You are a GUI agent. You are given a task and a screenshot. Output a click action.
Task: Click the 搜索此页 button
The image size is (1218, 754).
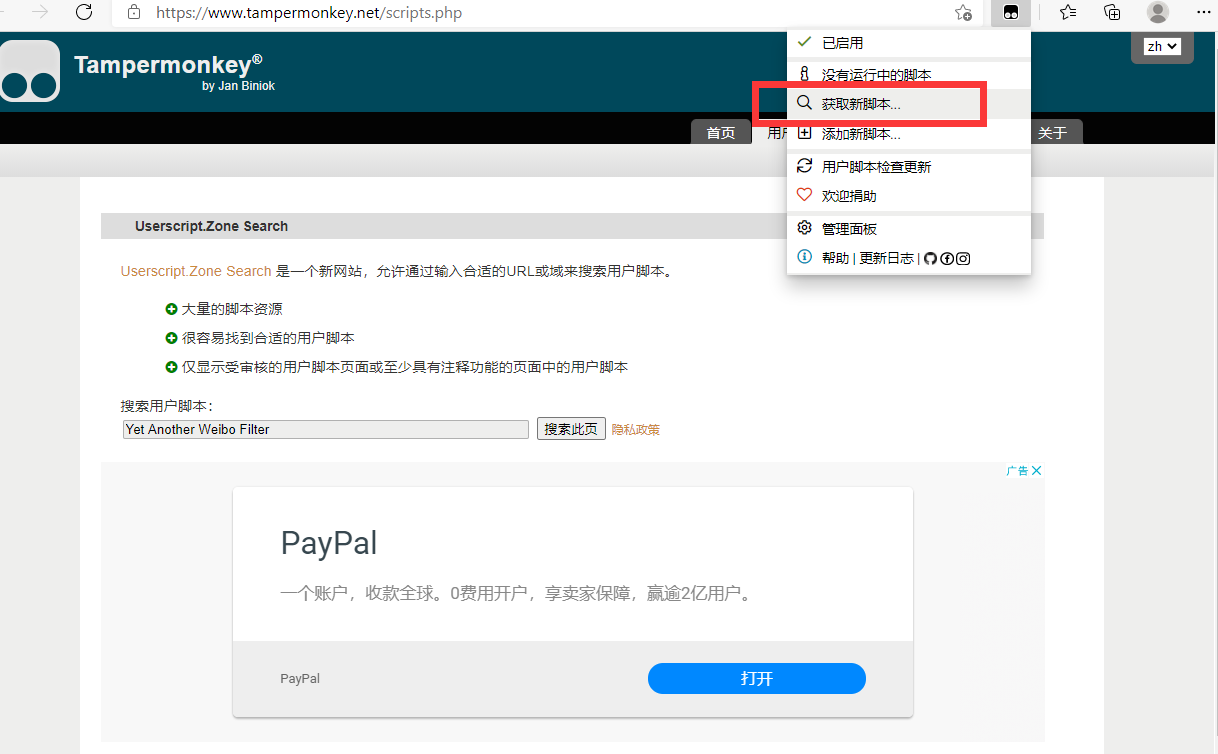coord(571,429)
